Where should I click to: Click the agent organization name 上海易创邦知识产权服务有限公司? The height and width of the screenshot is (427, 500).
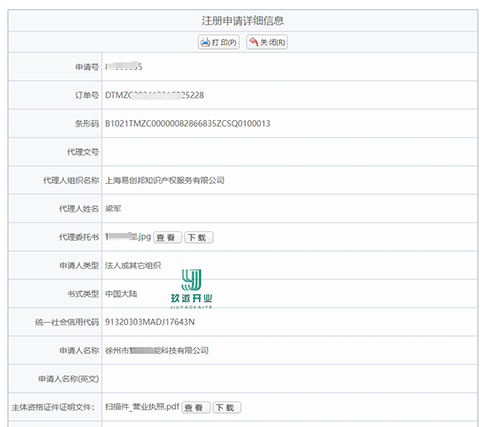pos(165,180)
